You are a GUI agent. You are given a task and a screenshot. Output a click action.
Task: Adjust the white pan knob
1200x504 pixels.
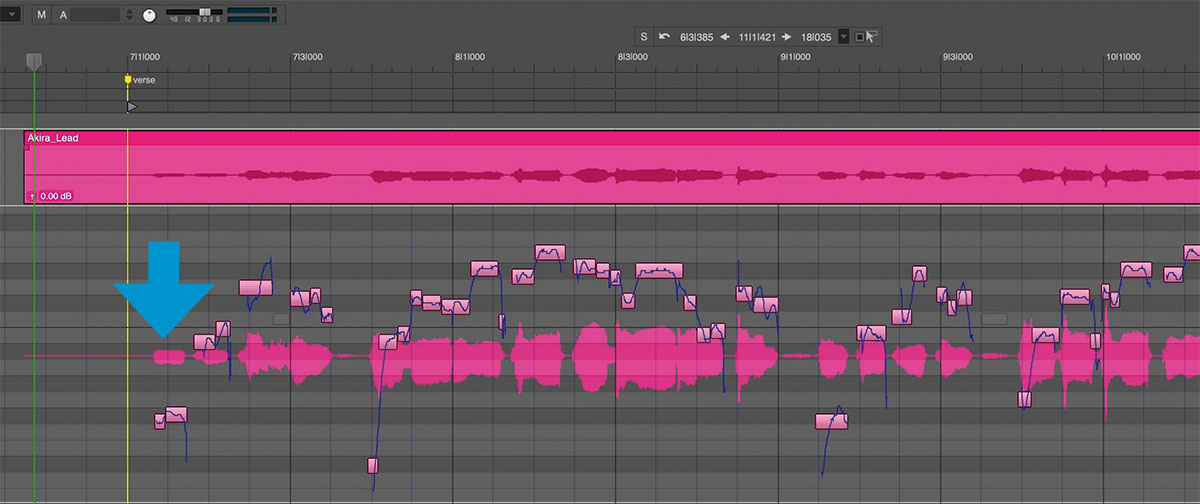pyautogui.click(x=149, y=15)
